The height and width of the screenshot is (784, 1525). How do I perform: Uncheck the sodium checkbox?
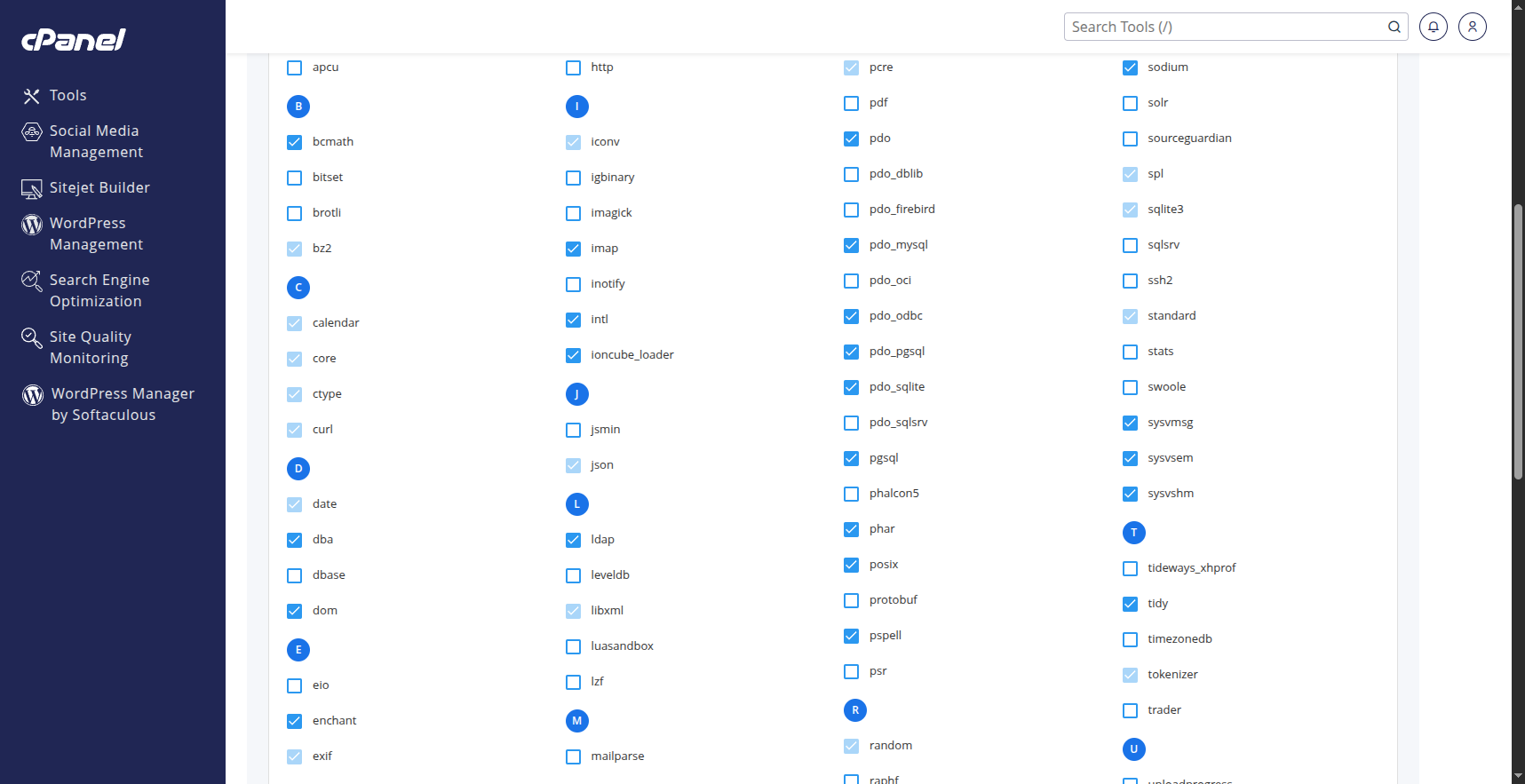(x=1131, y=67)
